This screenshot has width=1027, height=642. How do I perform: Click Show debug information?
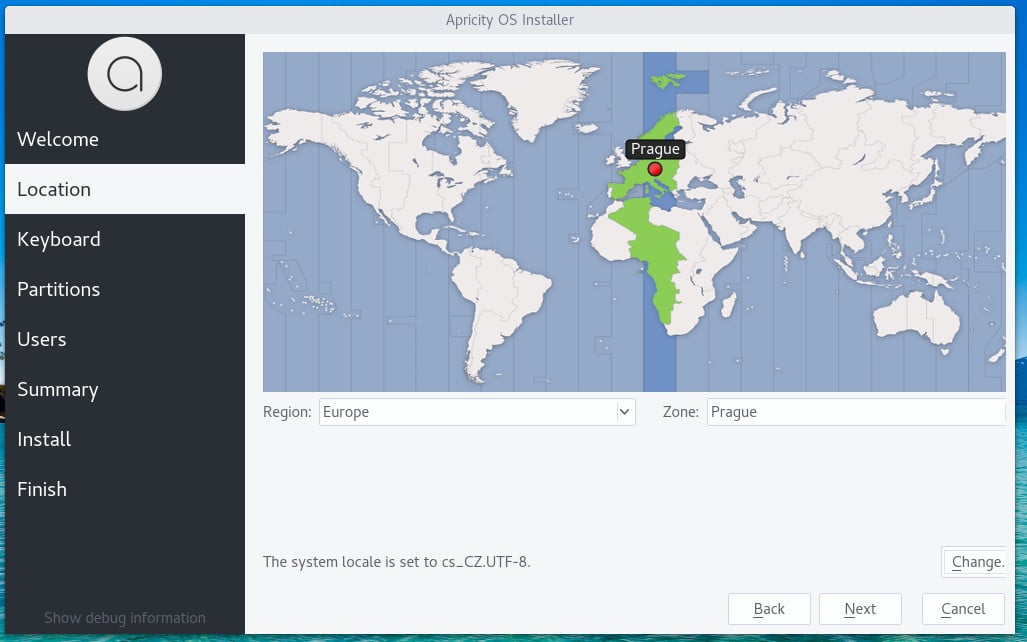[x=124, y=618]
